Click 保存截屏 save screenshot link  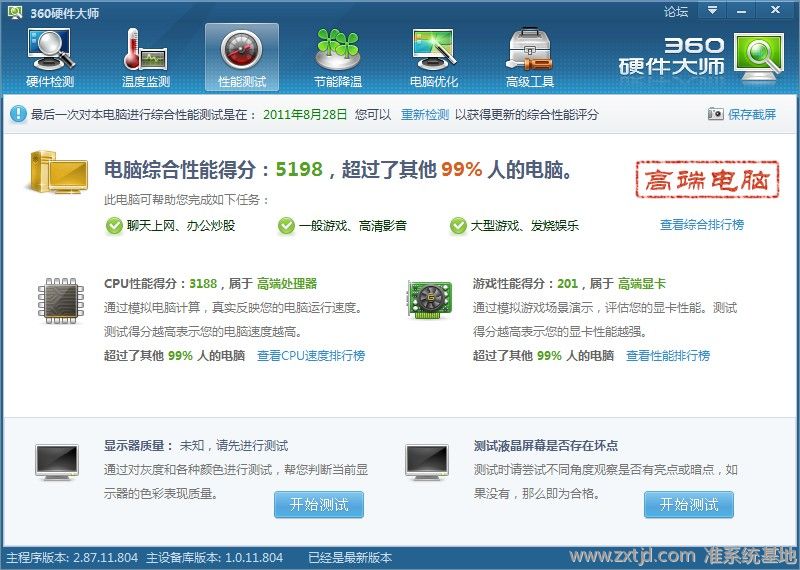[752, 114]
